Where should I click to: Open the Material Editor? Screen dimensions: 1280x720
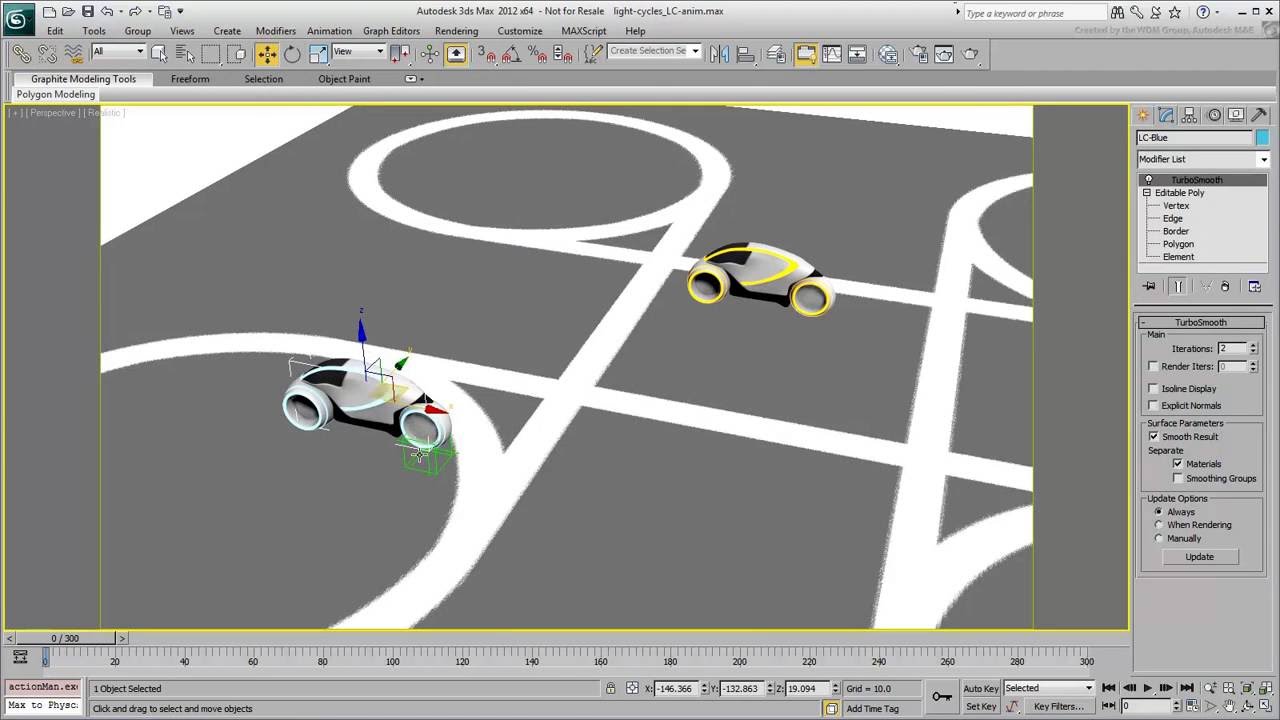[x=888, y=54]
